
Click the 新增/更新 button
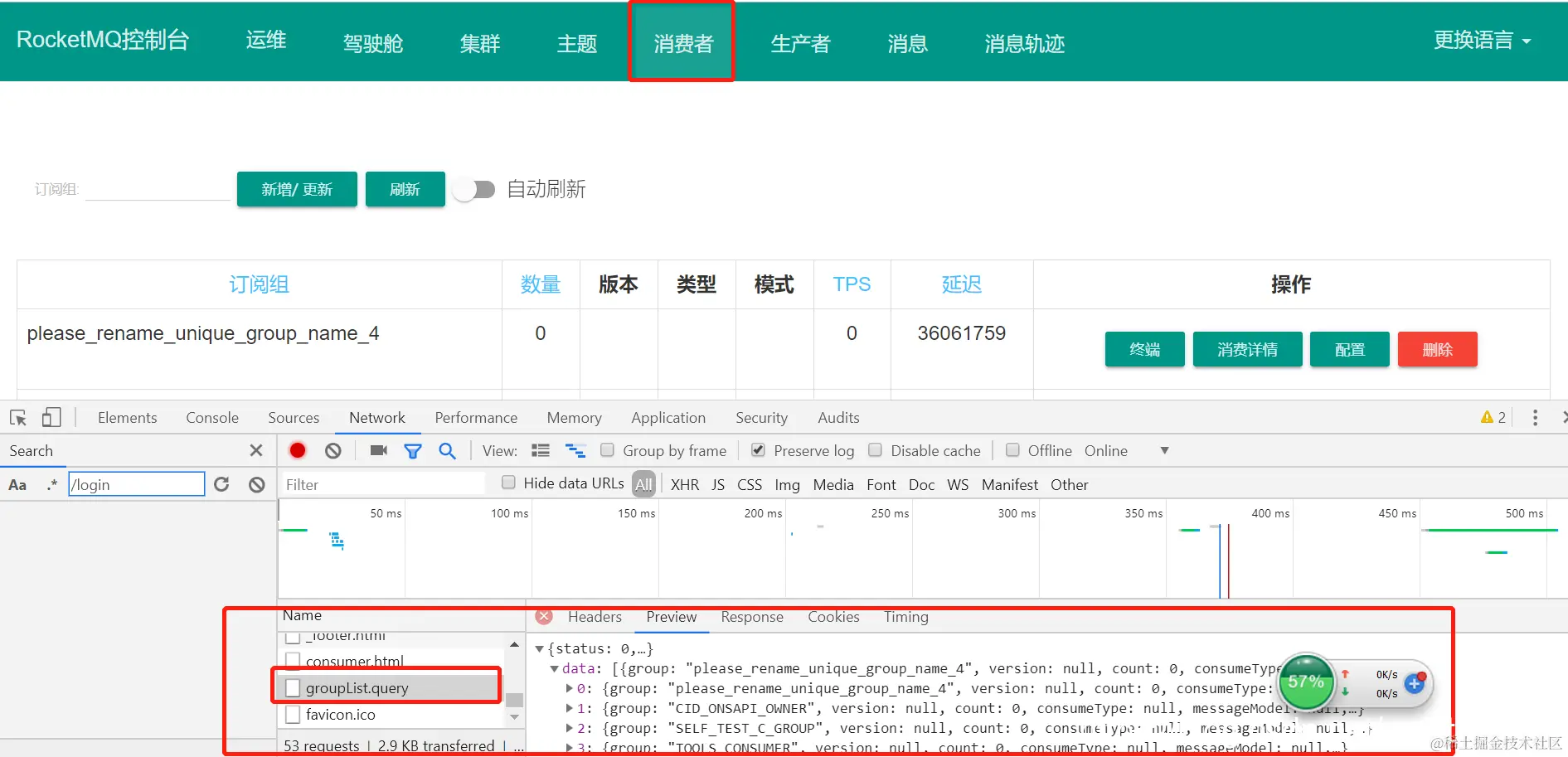point(297,189)
